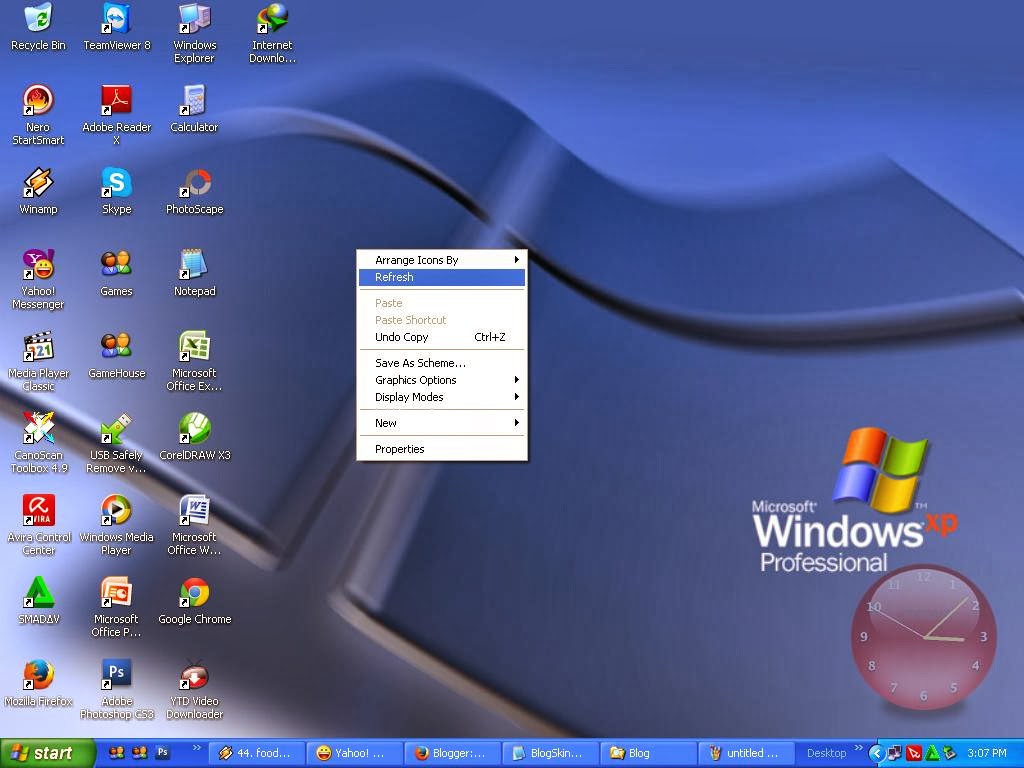Viewport: 1024px width, 768px height.
Task: Select the Internet Download Manager icon
Action: (272, 33)
